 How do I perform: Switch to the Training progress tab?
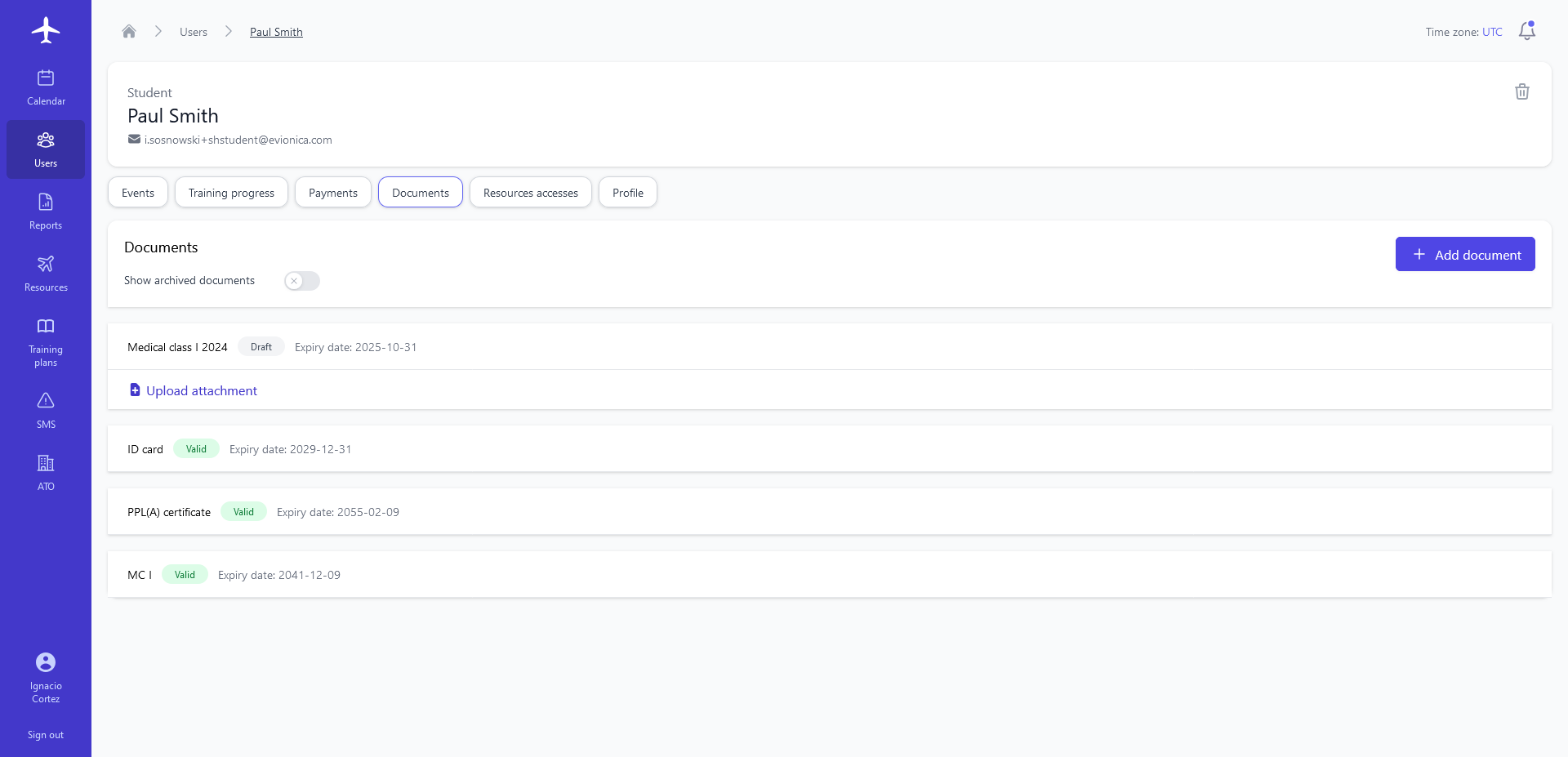click(x=231, y=193)
